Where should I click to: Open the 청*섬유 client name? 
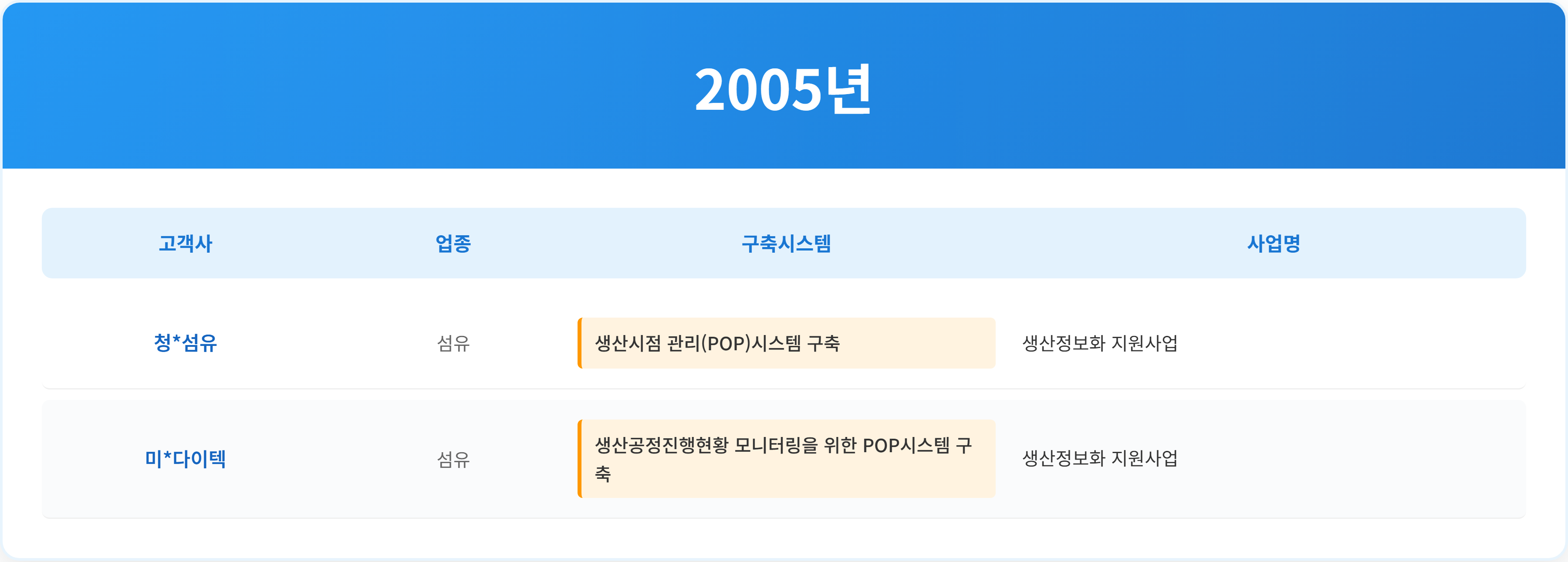click(x=185, y=343)
